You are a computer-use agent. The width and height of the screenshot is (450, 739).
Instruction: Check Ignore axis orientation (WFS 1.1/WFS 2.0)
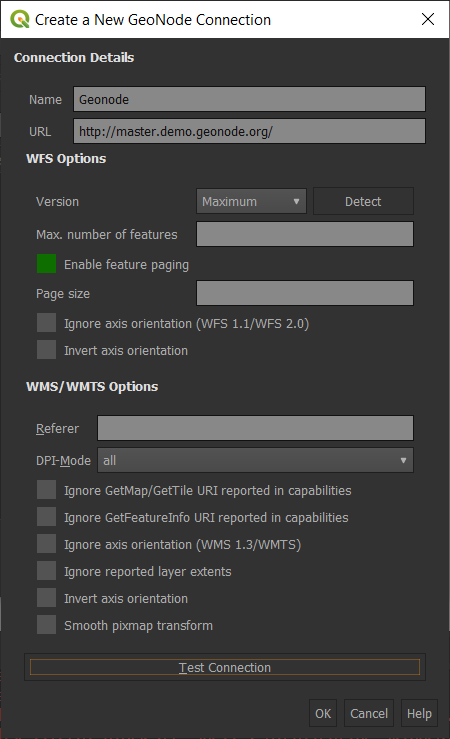(x=47, y=323)
